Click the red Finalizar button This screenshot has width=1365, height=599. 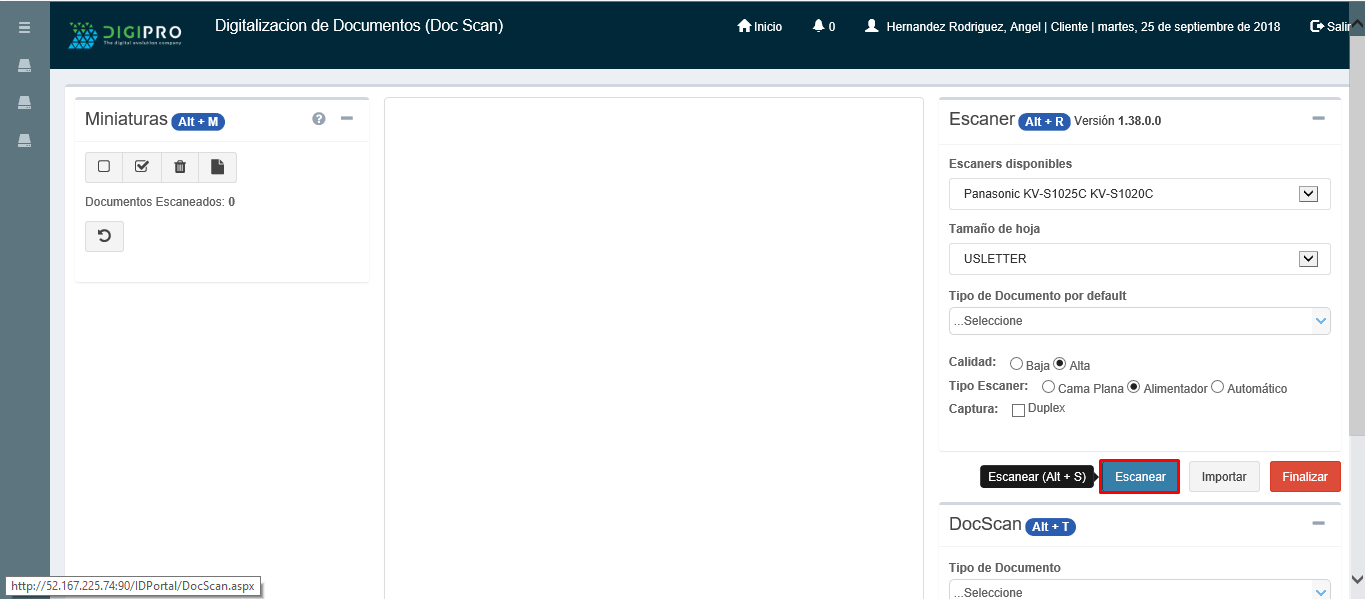point(1304,477)
